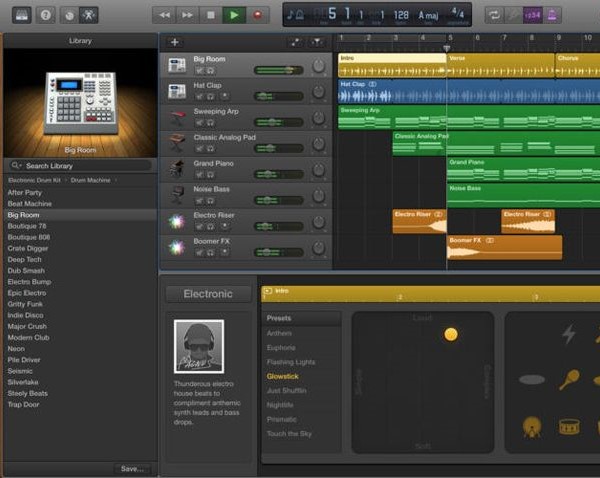This screenshot has height=478, width=600.
Task: Open the Quick Help question mark
Action: tap(45, 15)
